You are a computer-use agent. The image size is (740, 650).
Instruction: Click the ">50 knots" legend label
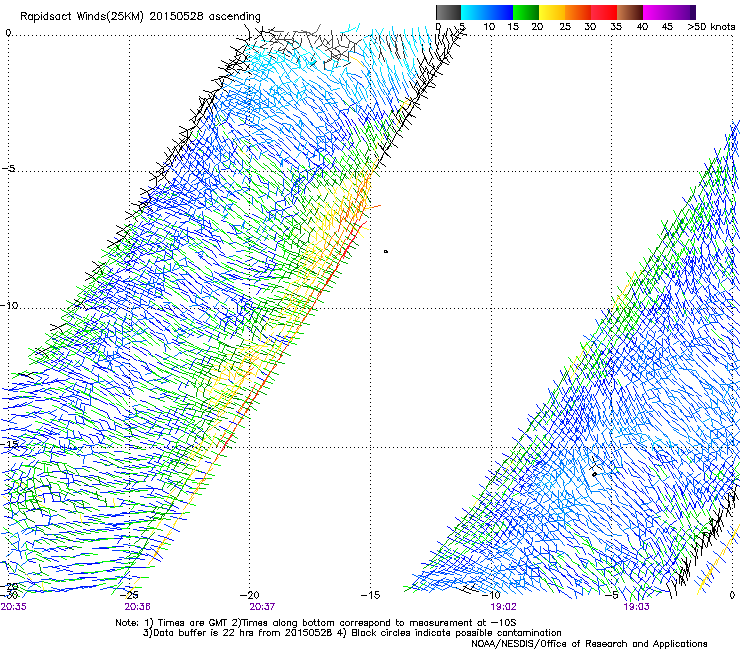pos(711,27)
